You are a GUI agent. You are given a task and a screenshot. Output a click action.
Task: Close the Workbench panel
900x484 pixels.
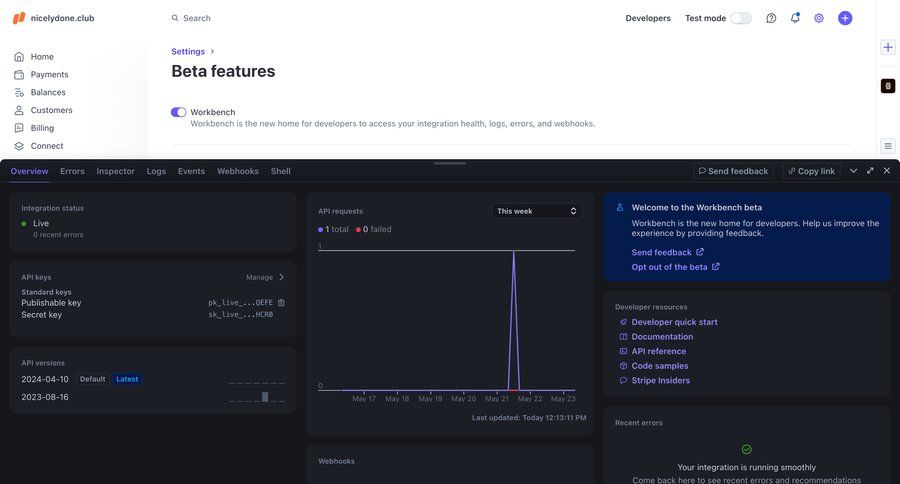click(x=887, y=171)
